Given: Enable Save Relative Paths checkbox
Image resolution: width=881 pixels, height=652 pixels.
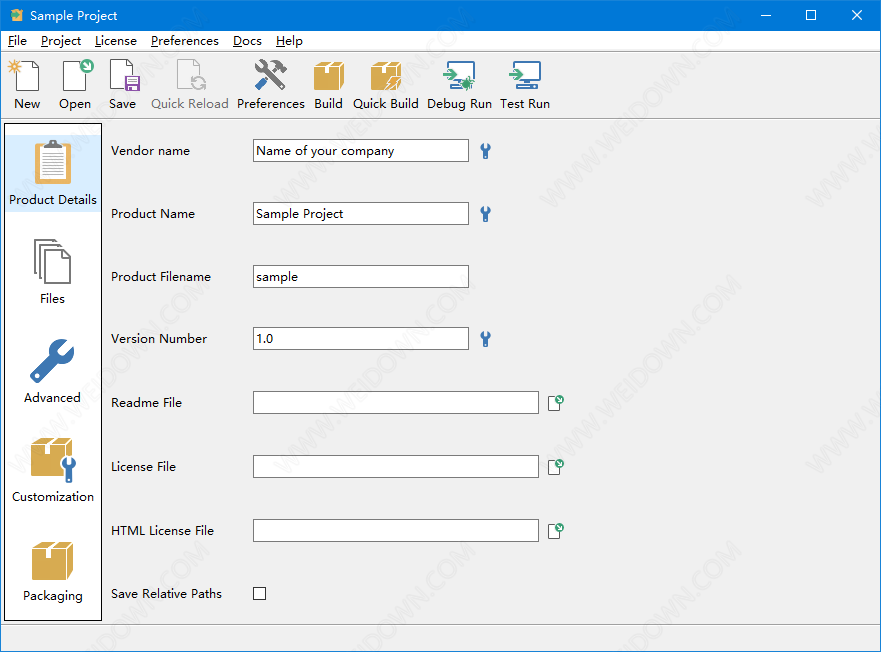Looking at the screenshot, I should click(260, 594).
